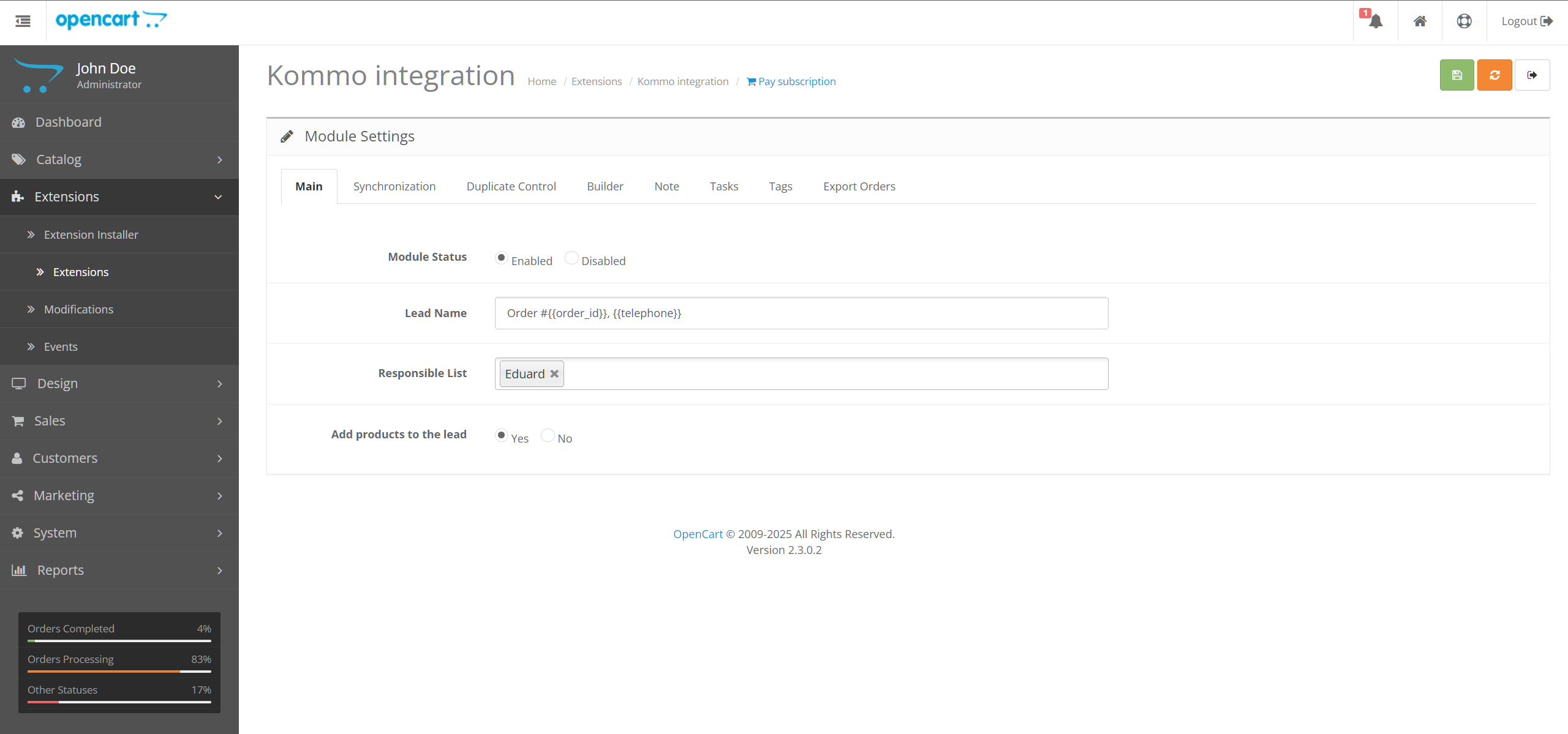The width and height of the screenshot is (1568, 734).
Task: Click the orange refresh button
Action: pos(1494,75)
